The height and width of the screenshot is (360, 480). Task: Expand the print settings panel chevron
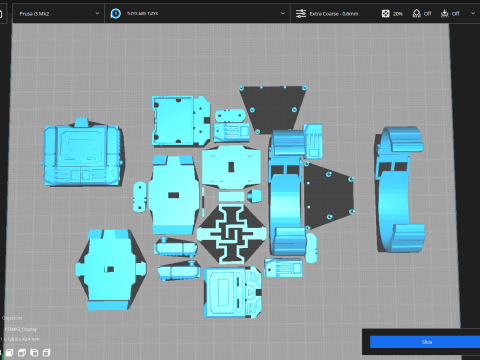click(x=473, y=14)
